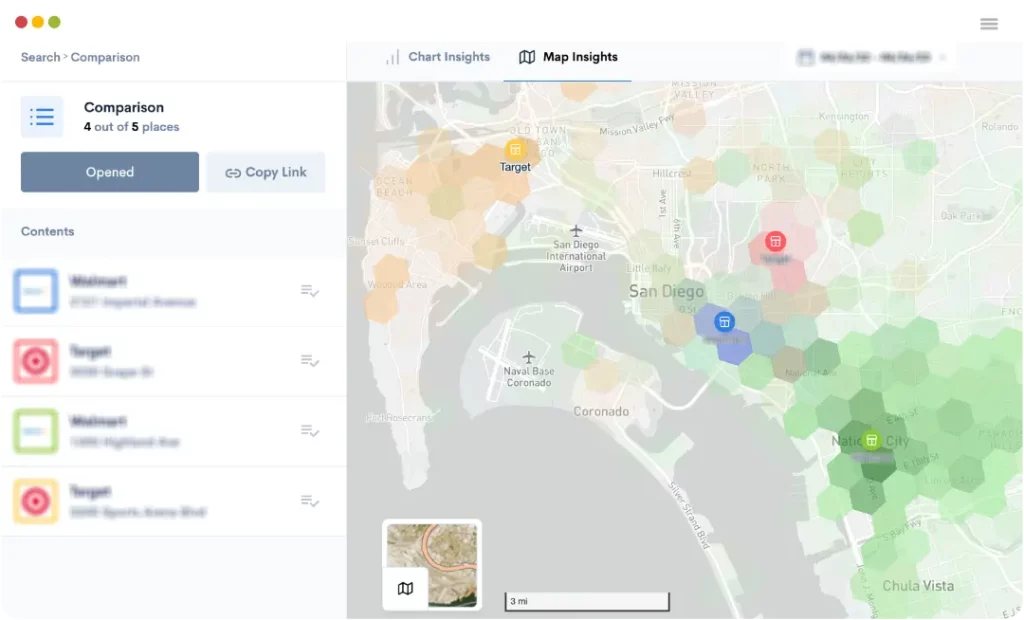Click the "Little Italy" label on the map

pos(648,269)
